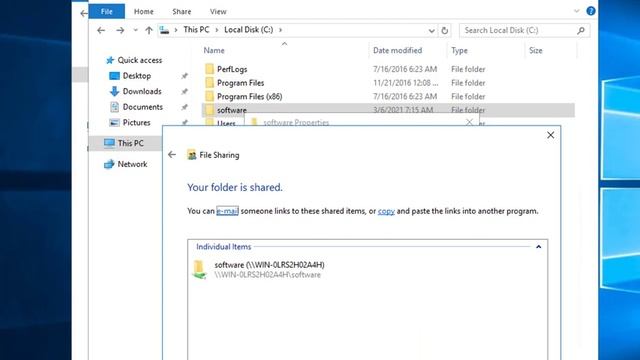Sort files by Name column header

tap(214, 50)
